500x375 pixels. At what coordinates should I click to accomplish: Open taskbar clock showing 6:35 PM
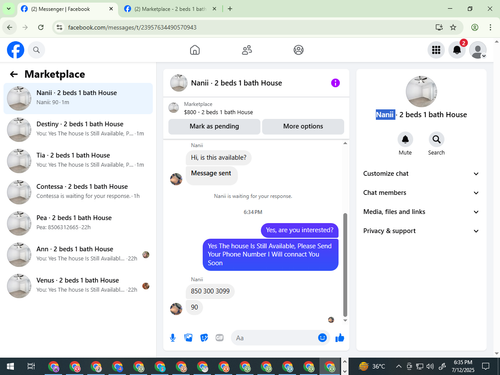463,367
